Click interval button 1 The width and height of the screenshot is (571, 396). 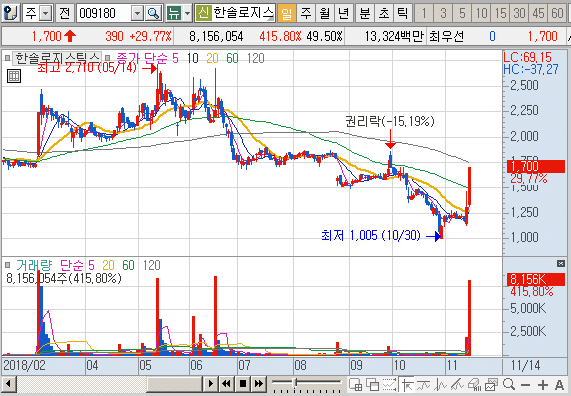click(x=424, y=13)
